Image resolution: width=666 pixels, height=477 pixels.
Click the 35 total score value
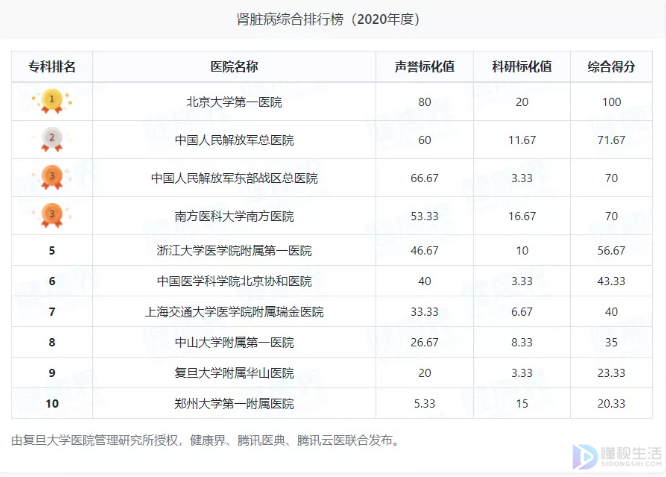coord(611,342)
